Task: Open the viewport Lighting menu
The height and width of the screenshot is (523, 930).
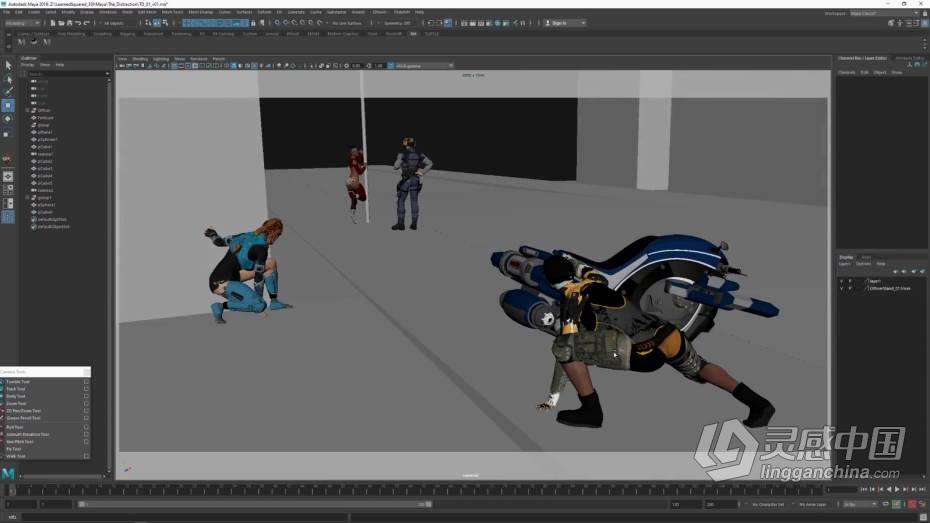Action: 161,59
